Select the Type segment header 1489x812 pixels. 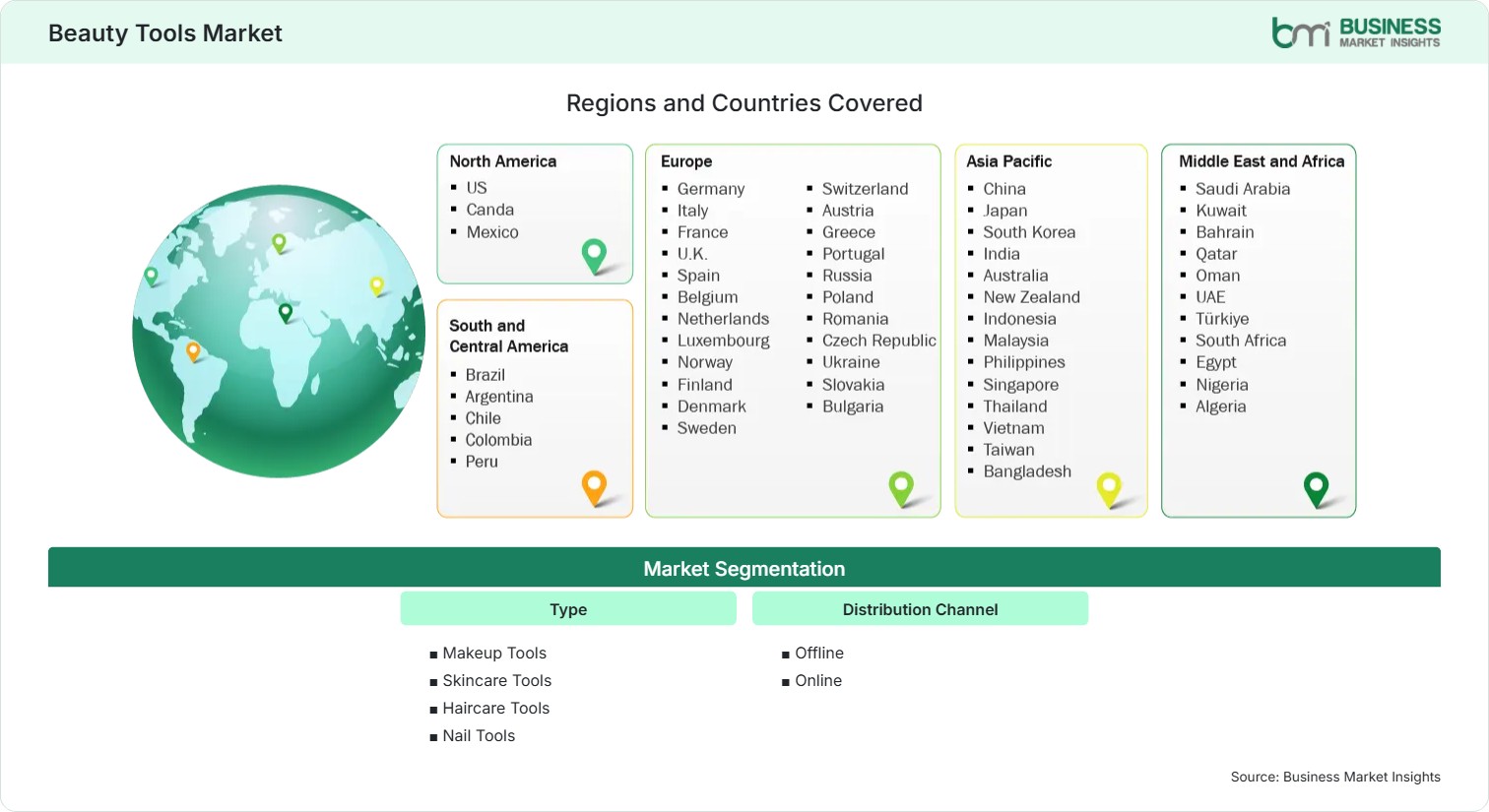[x=568, y=609]
